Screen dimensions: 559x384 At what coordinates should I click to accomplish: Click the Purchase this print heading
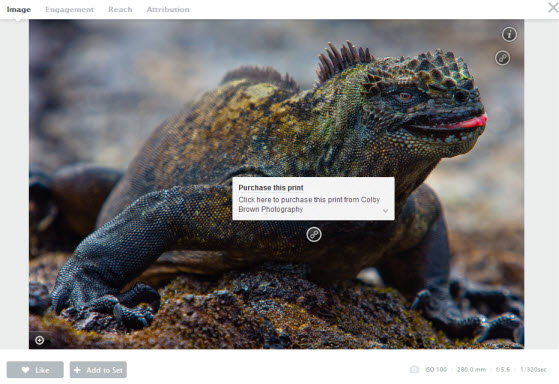[x=271, y=188]
